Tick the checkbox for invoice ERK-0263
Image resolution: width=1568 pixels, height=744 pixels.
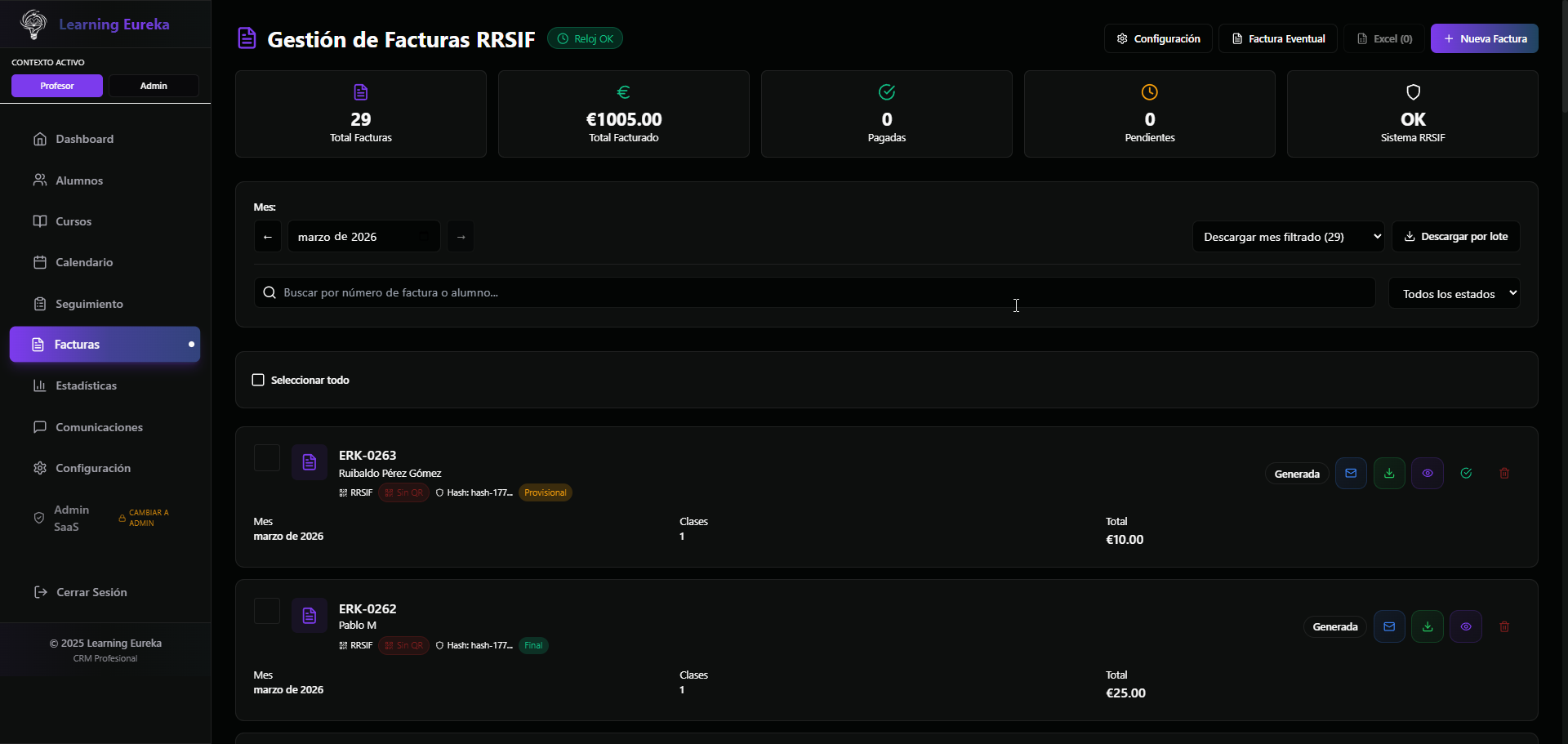point(267,458)
